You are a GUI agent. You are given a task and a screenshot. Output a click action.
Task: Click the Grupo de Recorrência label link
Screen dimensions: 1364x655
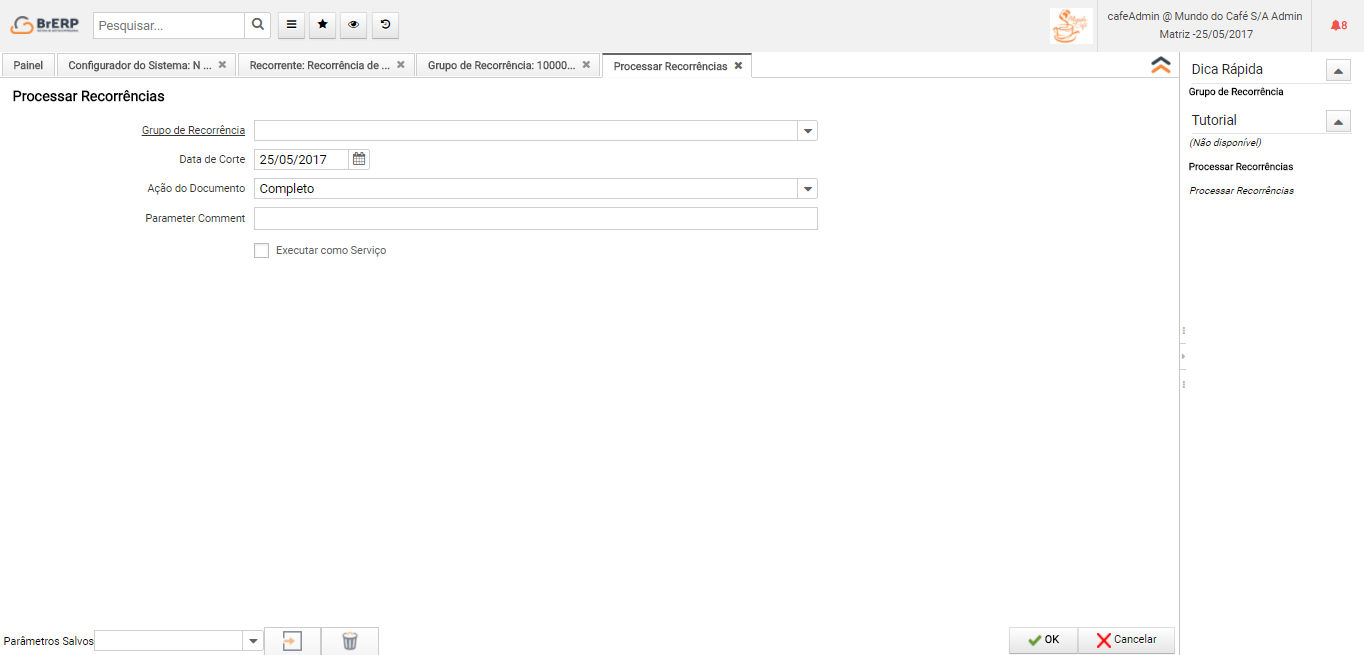pyautogui.click(x=193, y=131)
